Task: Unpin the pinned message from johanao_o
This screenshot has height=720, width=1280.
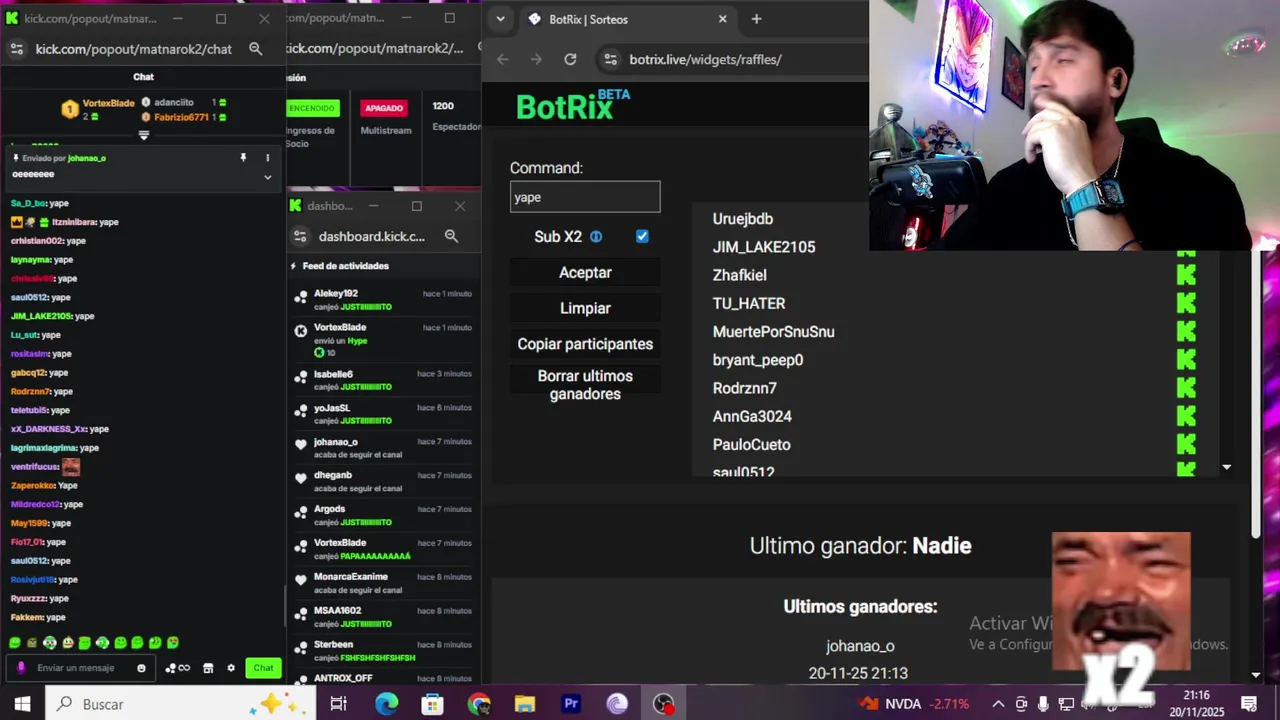Action: click(x=243, y=158)
